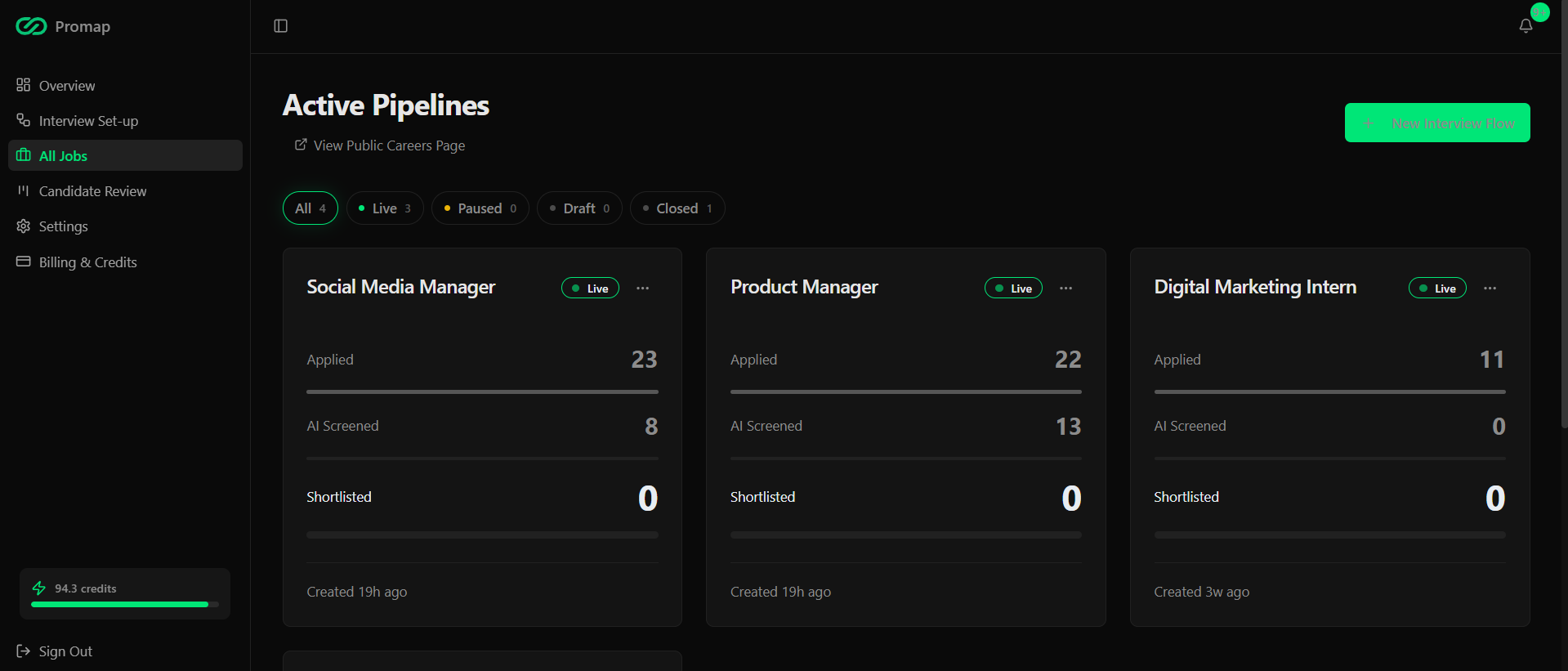Navigate to Candidate Review
1568x671 pixels.
click(x=125, y=190)
